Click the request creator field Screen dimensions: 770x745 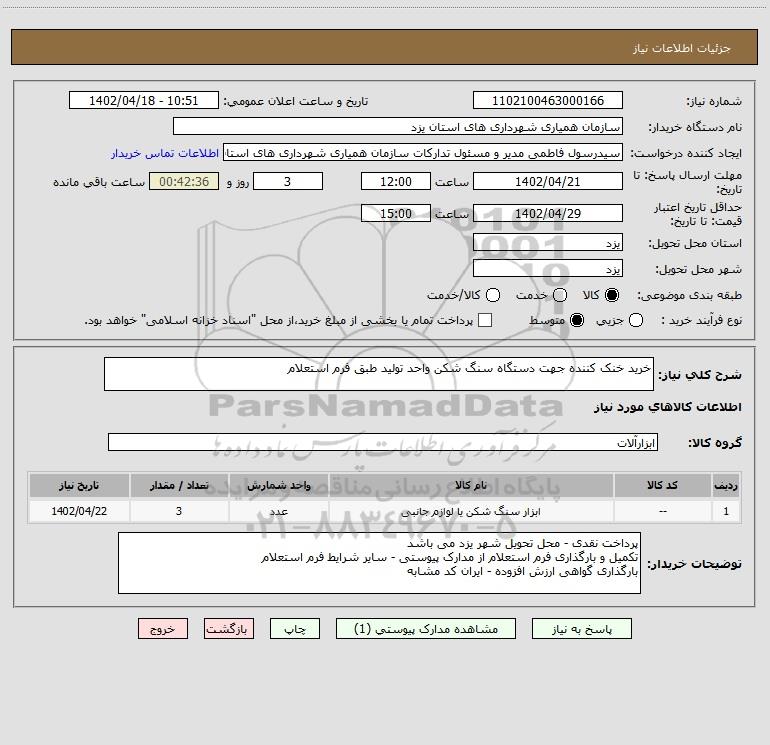point(423,153)
